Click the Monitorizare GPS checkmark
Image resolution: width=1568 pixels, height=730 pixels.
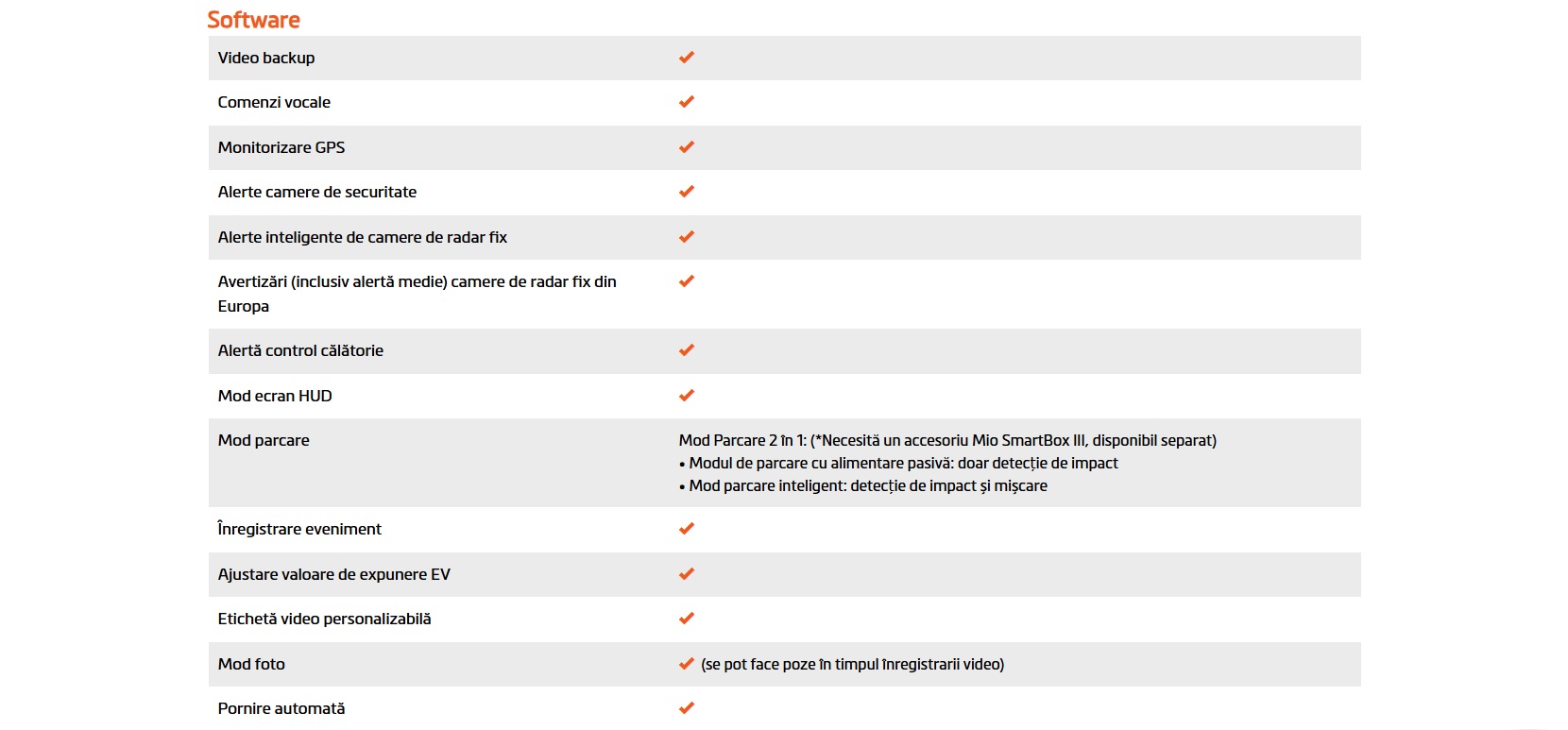(x=687, y=147)
